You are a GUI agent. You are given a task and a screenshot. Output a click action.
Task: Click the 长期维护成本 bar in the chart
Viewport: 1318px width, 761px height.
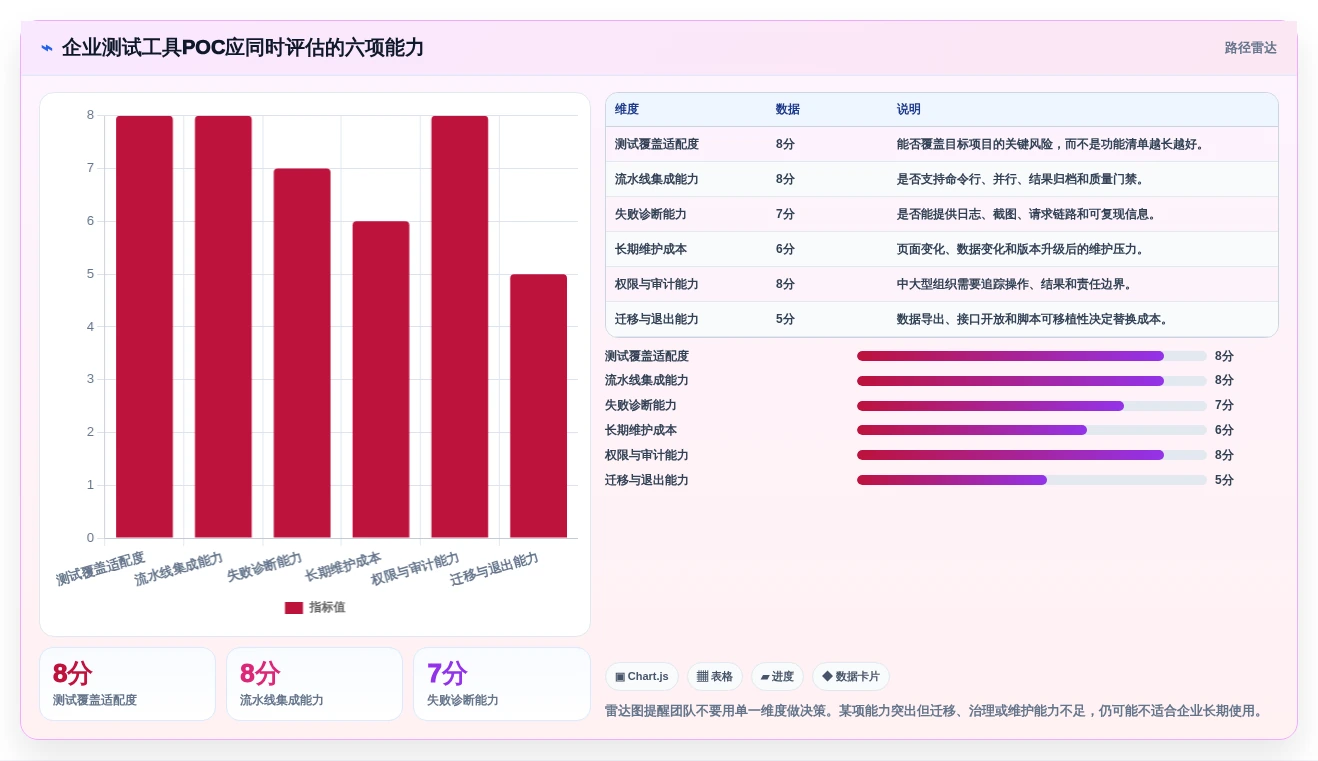(x=381, y=380)
